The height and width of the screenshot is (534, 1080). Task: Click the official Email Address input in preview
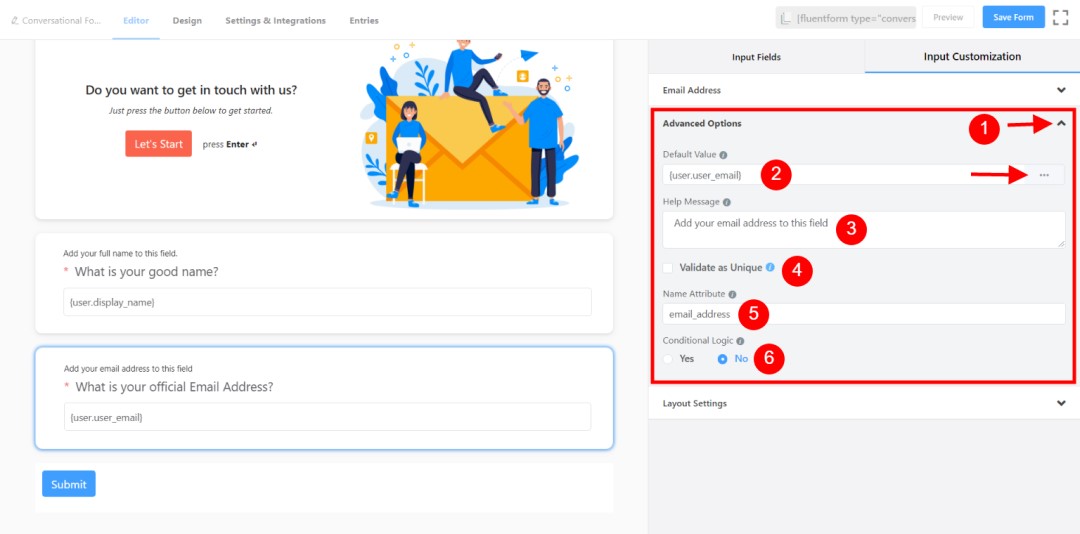[327, 417]
